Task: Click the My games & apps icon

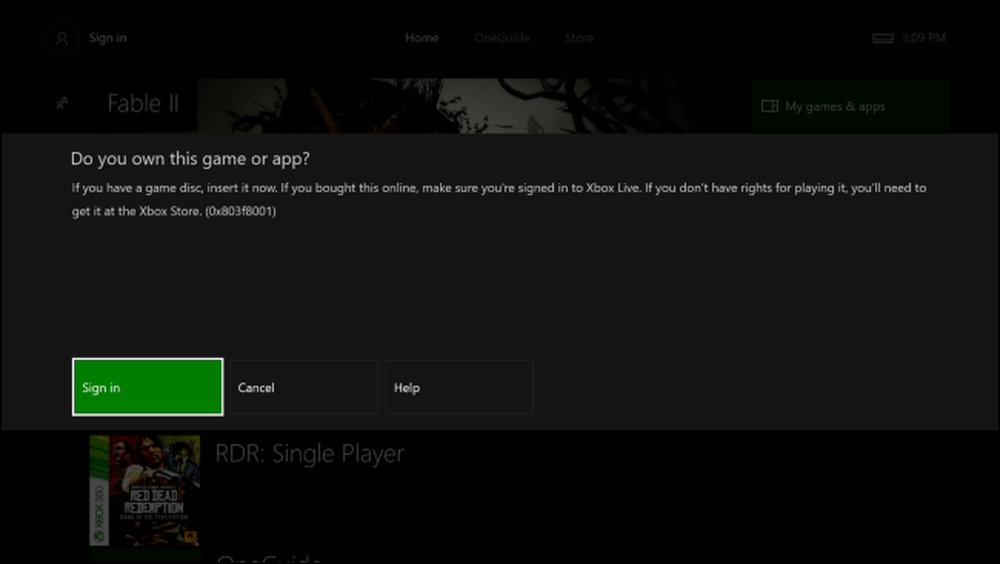Action: click(x=770, y=106)
